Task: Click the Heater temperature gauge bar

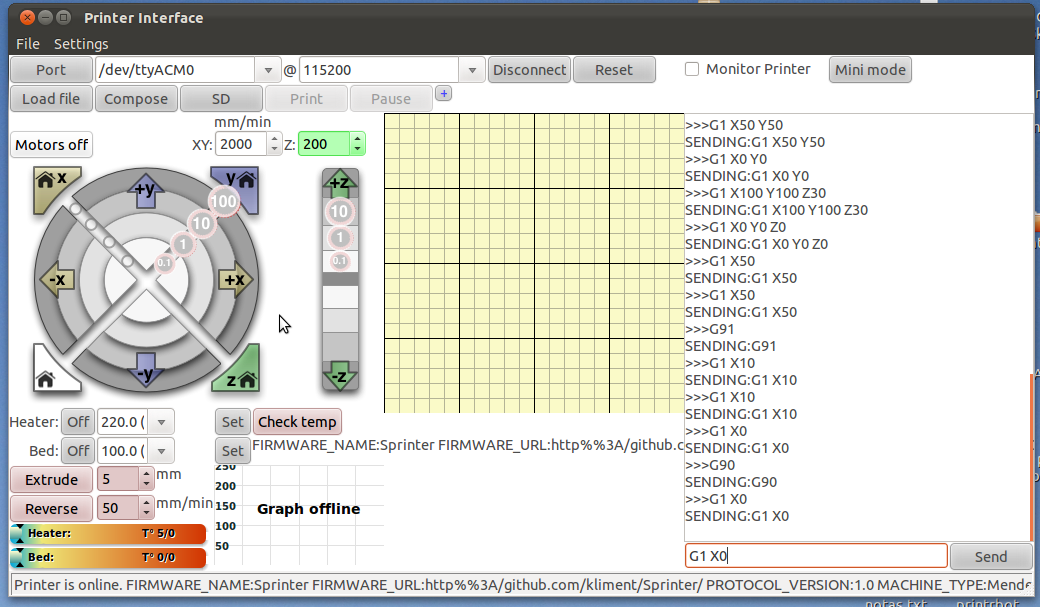Action: point(108,534)
